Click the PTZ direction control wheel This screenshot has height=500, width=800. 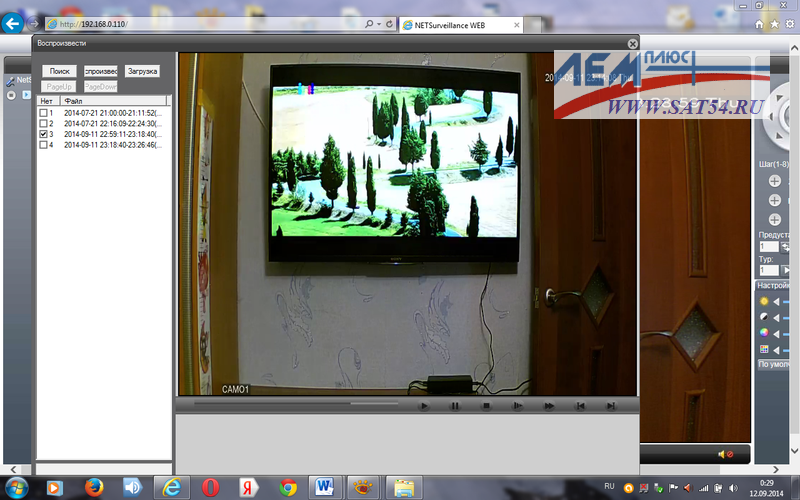click(779, 117)
